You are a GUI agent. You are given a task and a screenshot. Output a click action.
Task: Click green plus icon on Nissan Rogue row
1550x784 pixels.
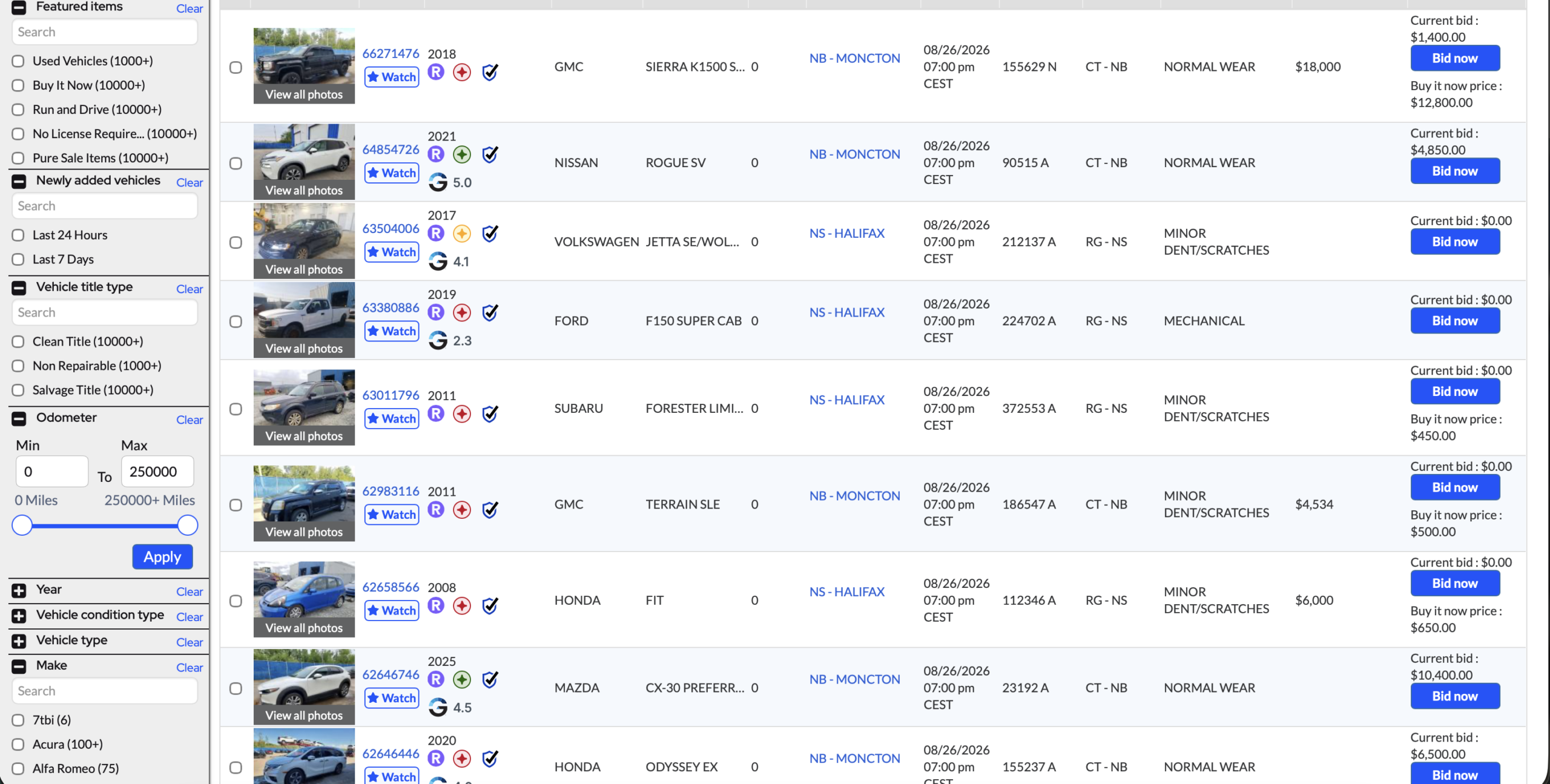(x=462, y=154)
